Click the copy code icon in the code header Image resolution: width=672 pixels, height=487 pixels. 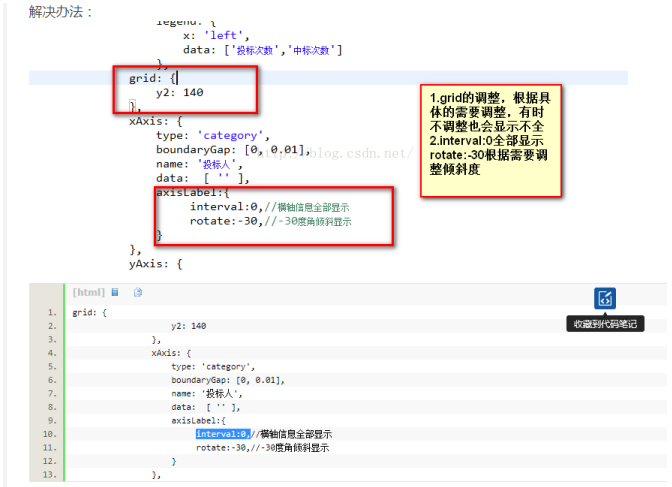coord(138,292)
